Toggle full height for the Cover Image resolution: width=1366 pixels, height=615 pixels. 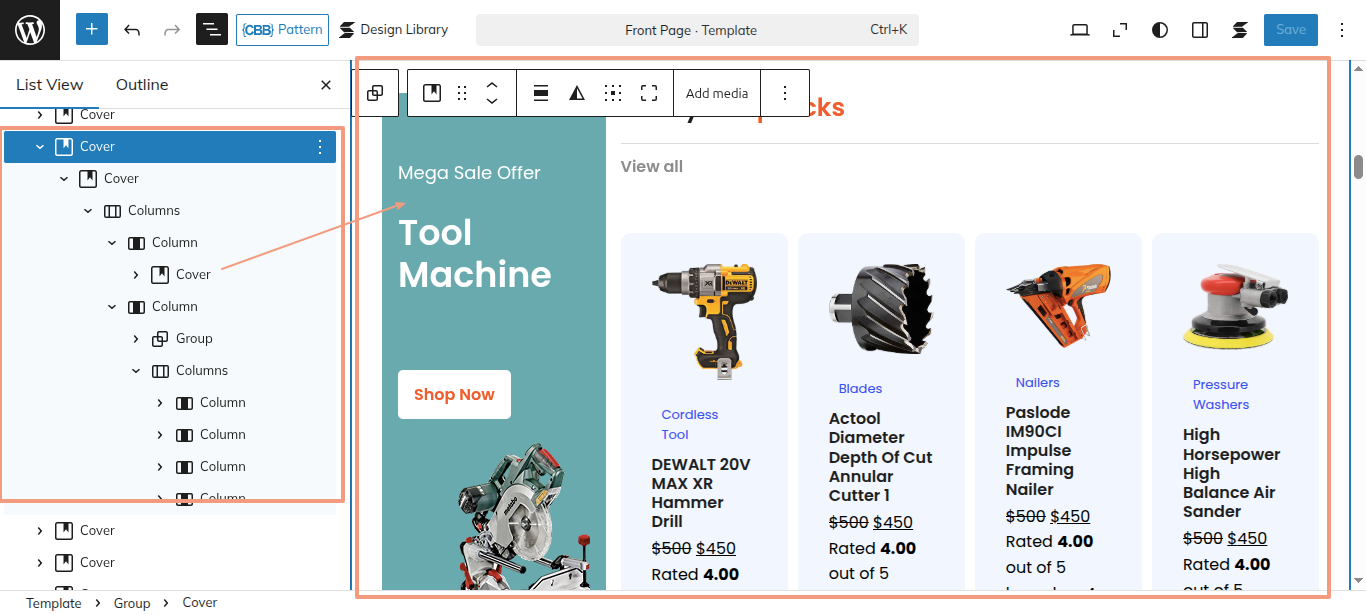tap(649, 93)
